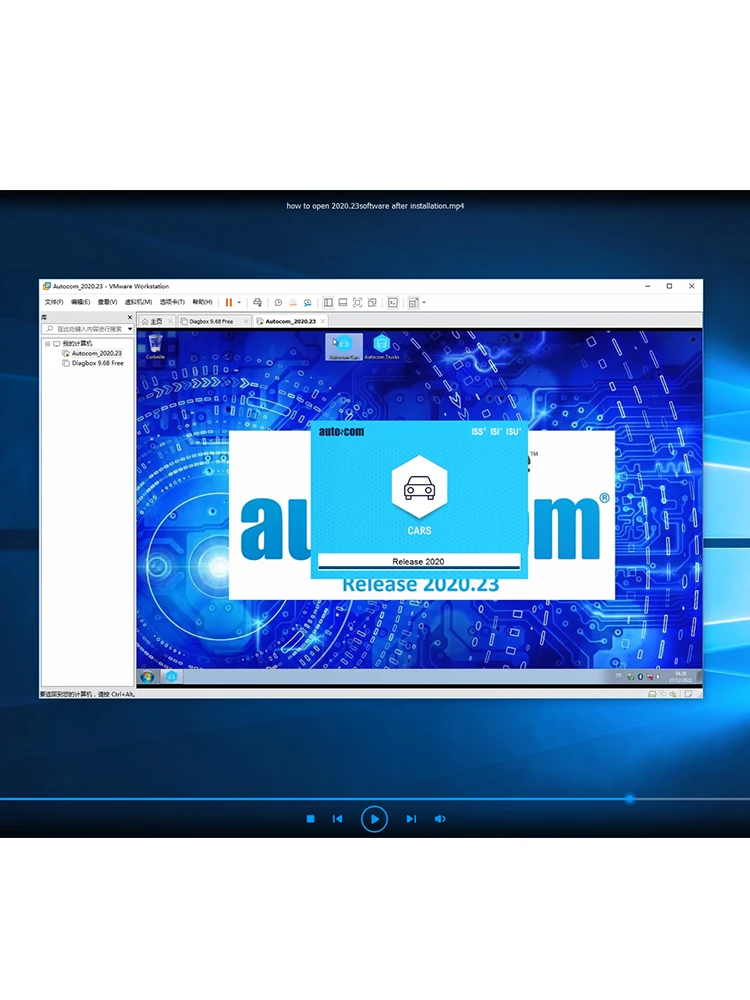The width and height of the screenshot is (750, 1000).
Task: Collapse the 我的计算机 tree node
Action: 47,344
